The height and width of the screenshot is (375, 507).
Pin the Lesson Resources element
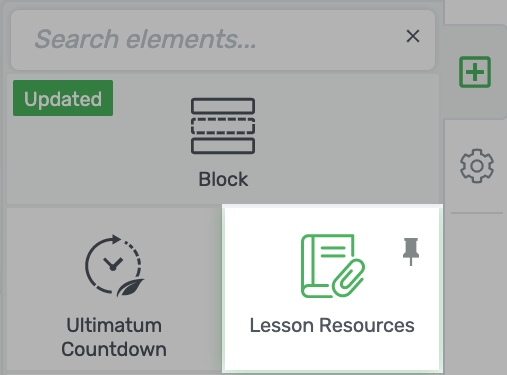point(411,252)
